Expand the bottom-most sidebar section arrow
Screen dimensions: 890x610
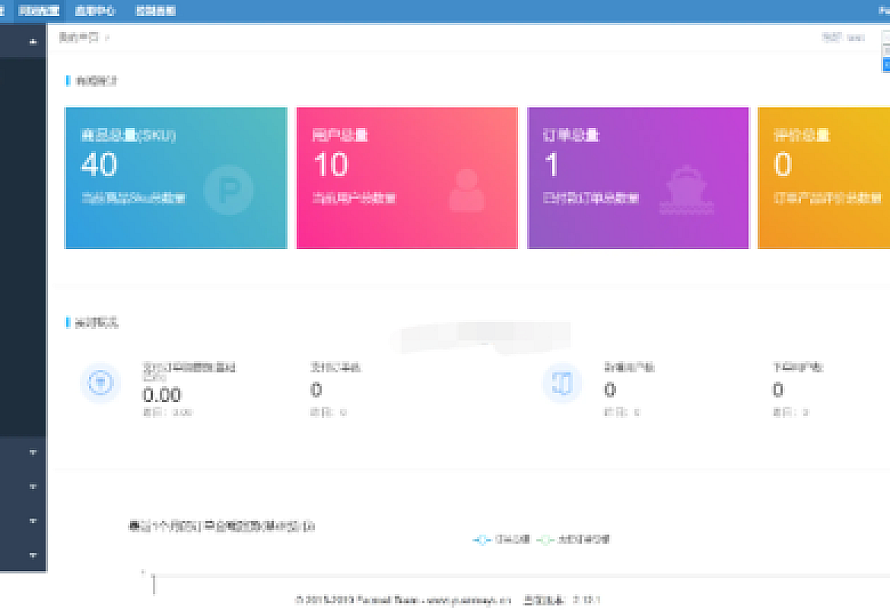33,554
